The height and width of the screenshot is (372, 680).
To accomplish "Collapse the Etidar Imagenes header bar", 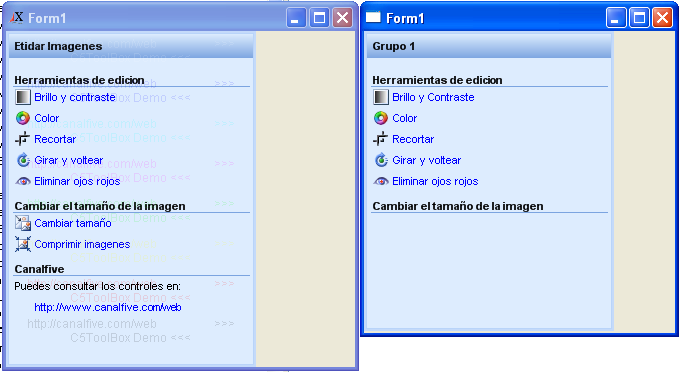I will coord(131,46).
